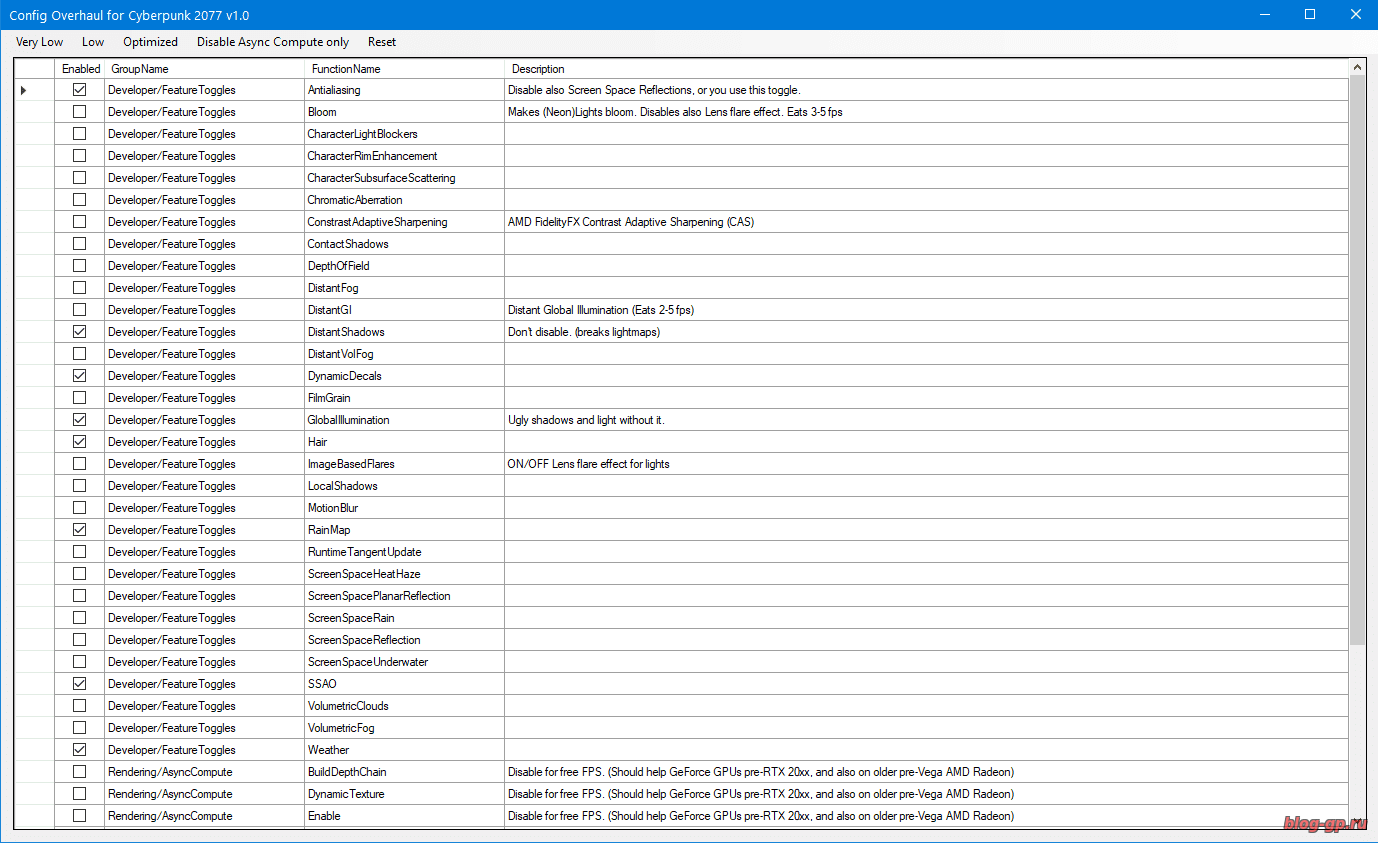Screen dimensions: 1378x843
Task: Apply the Low preset
Action: pos(93,42)
